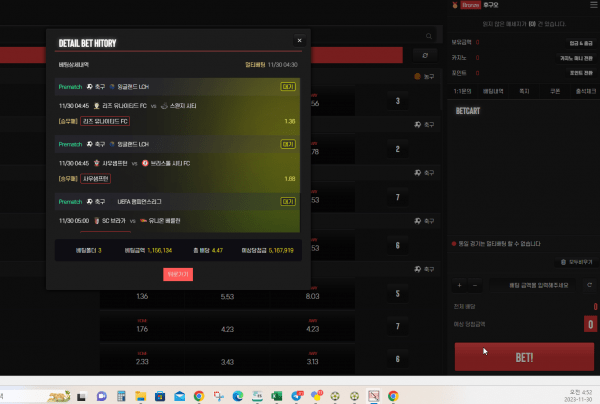Click the Southampton team crest icon
This screenshot has width=600, height=404.
pyautogui.click(x=96, y=163)
